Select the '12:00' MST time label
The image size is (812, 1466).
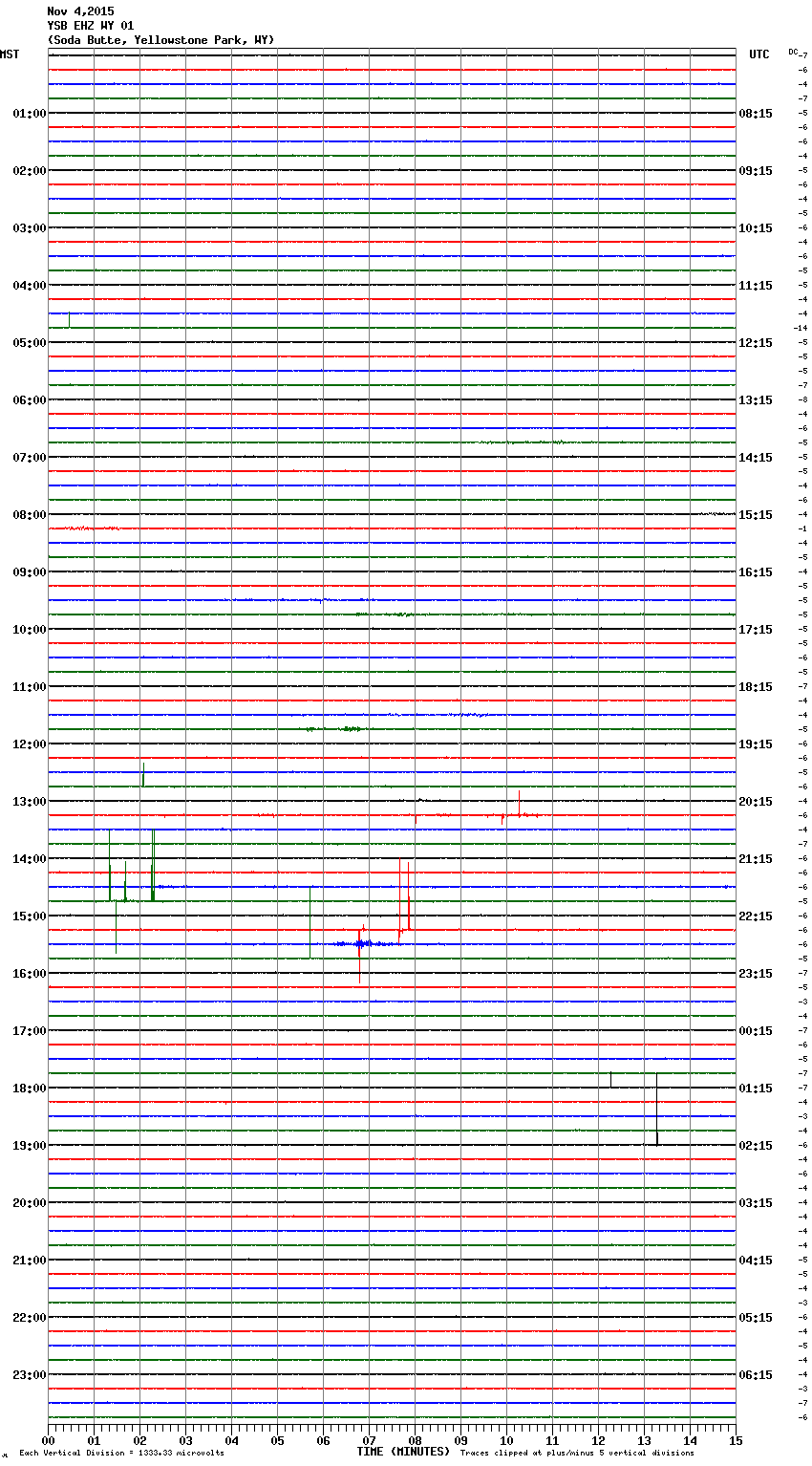30,744
